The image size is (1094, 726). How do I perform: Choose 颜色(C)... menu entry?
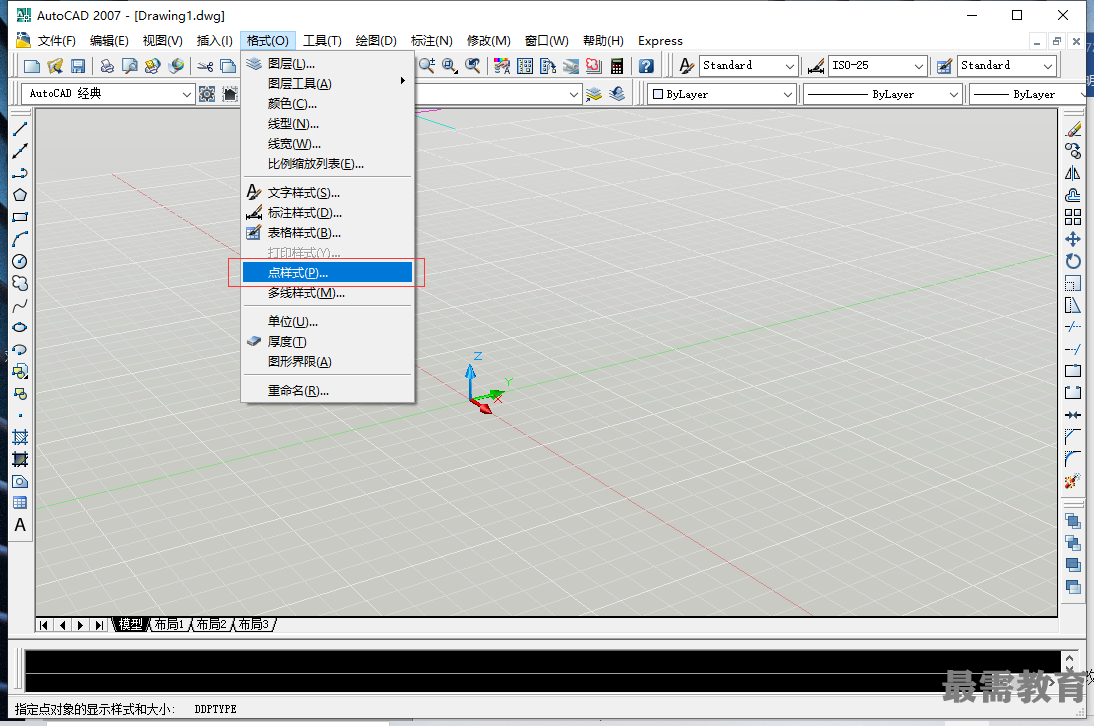(328, 104)
